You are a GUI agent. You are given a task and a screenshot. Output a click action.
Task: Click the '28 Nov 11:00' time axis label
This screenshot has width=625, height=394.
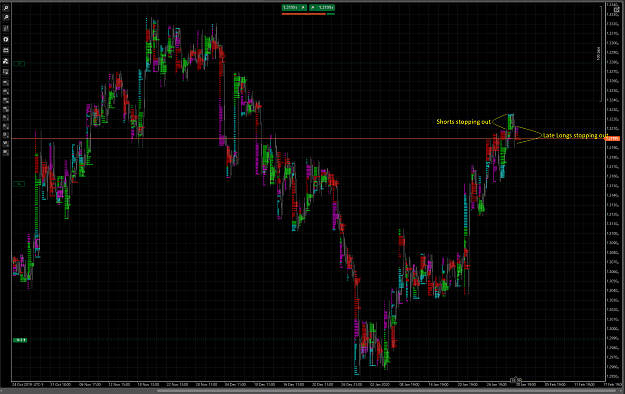[206, 385]
